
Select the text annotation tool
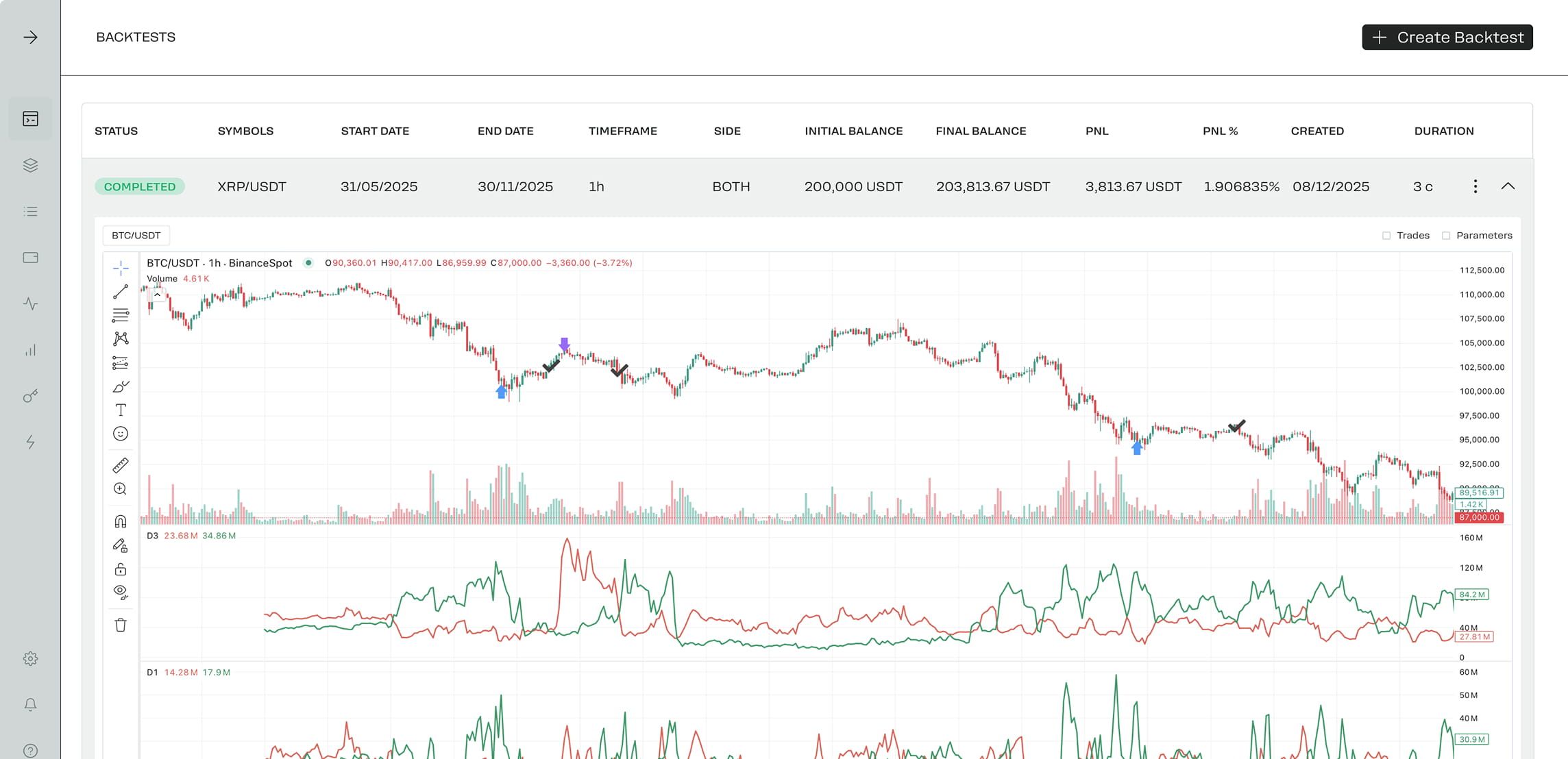(x=121, y=410)
